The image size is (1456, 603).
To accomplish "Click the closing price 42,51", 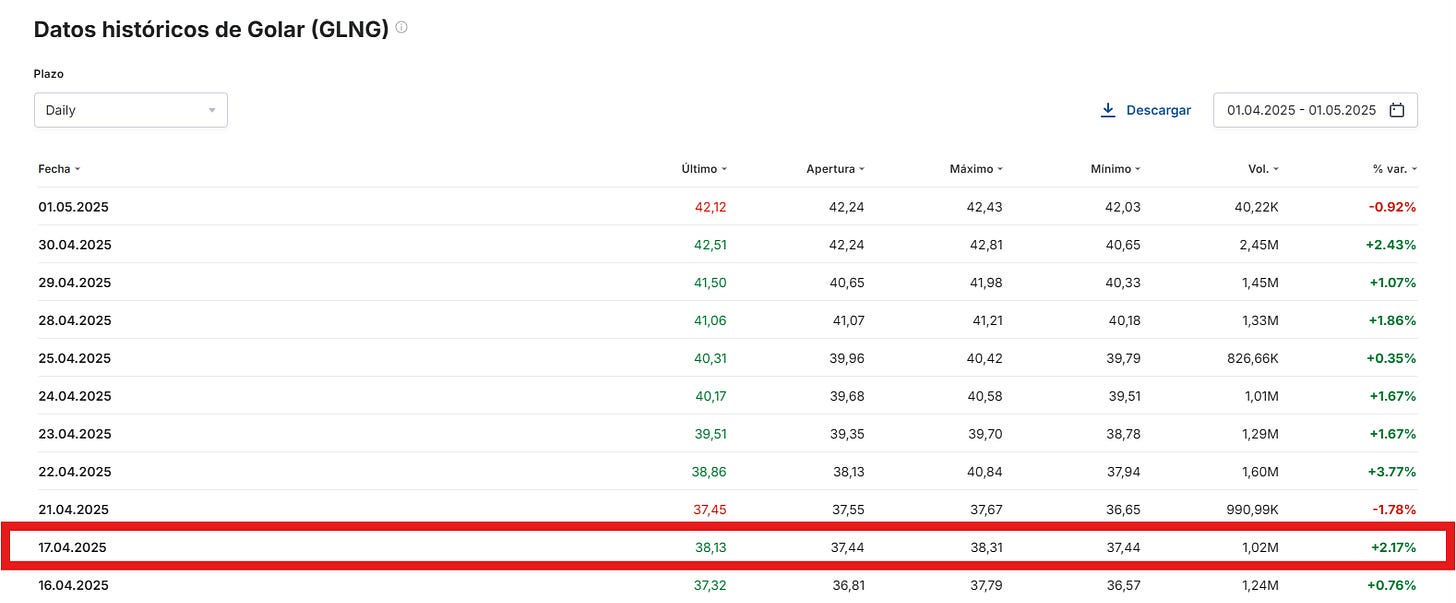I will click(711, 245).
